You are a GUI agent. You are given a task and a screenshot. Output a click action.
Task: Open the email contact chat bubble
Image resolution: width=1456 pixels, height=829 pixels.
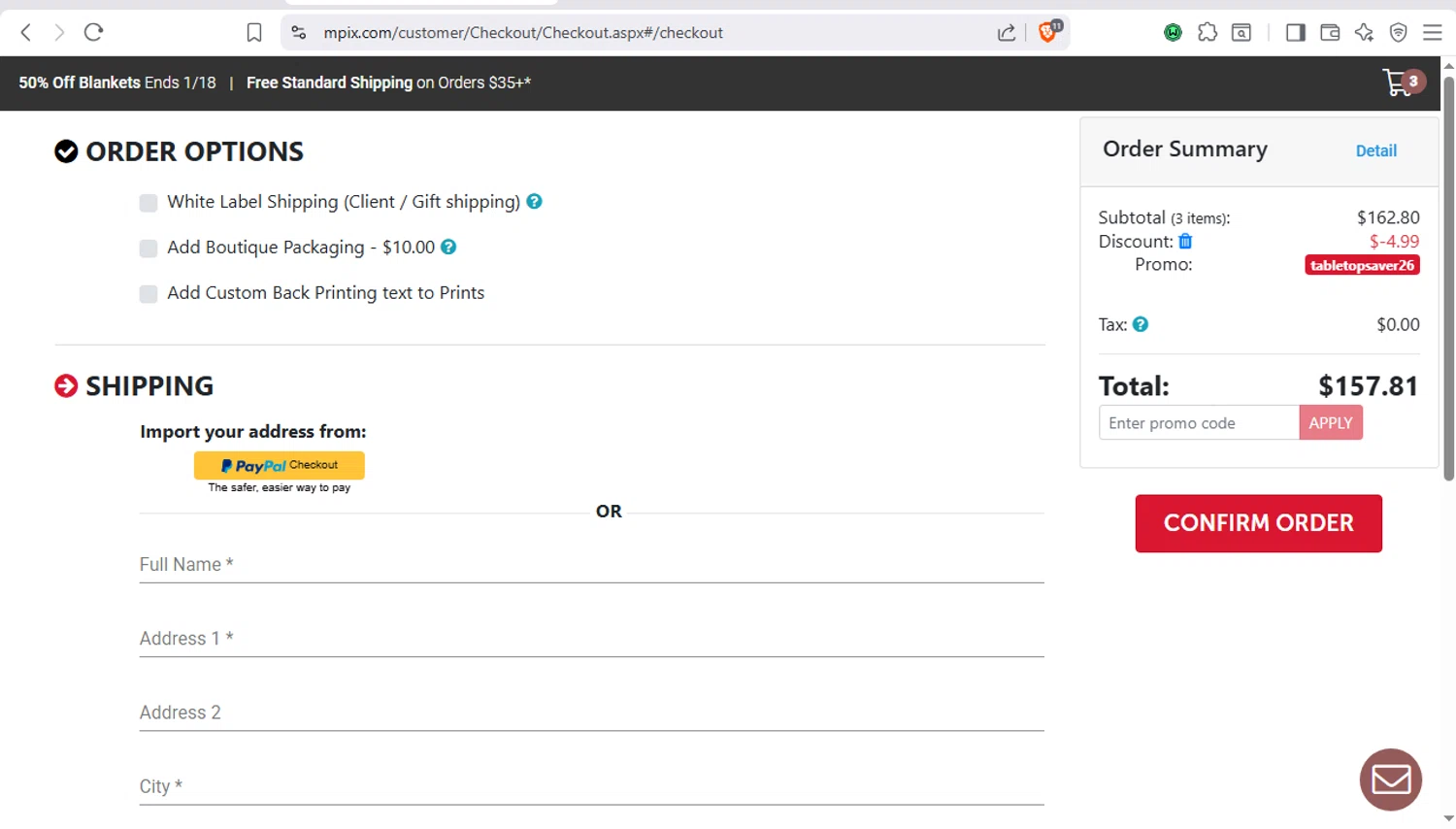[x=1390, y=779]
